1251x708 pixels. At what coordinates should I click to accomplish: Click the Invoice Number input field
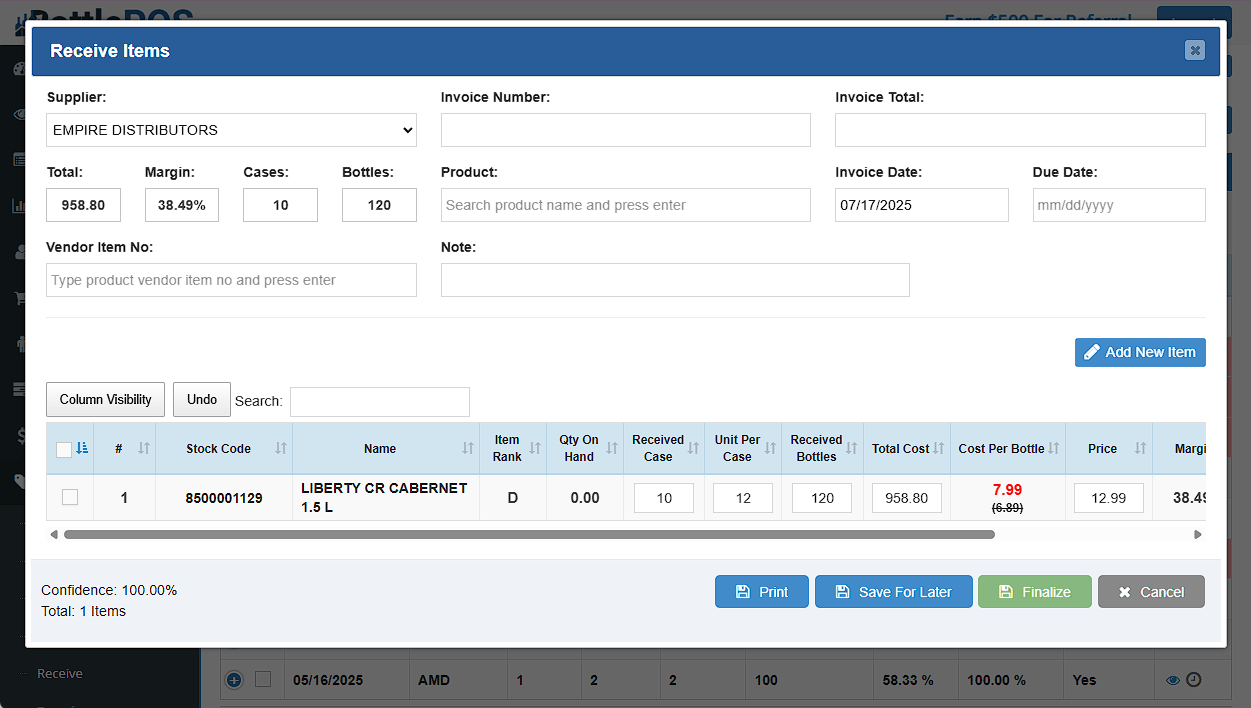click(x=625, y=130)
